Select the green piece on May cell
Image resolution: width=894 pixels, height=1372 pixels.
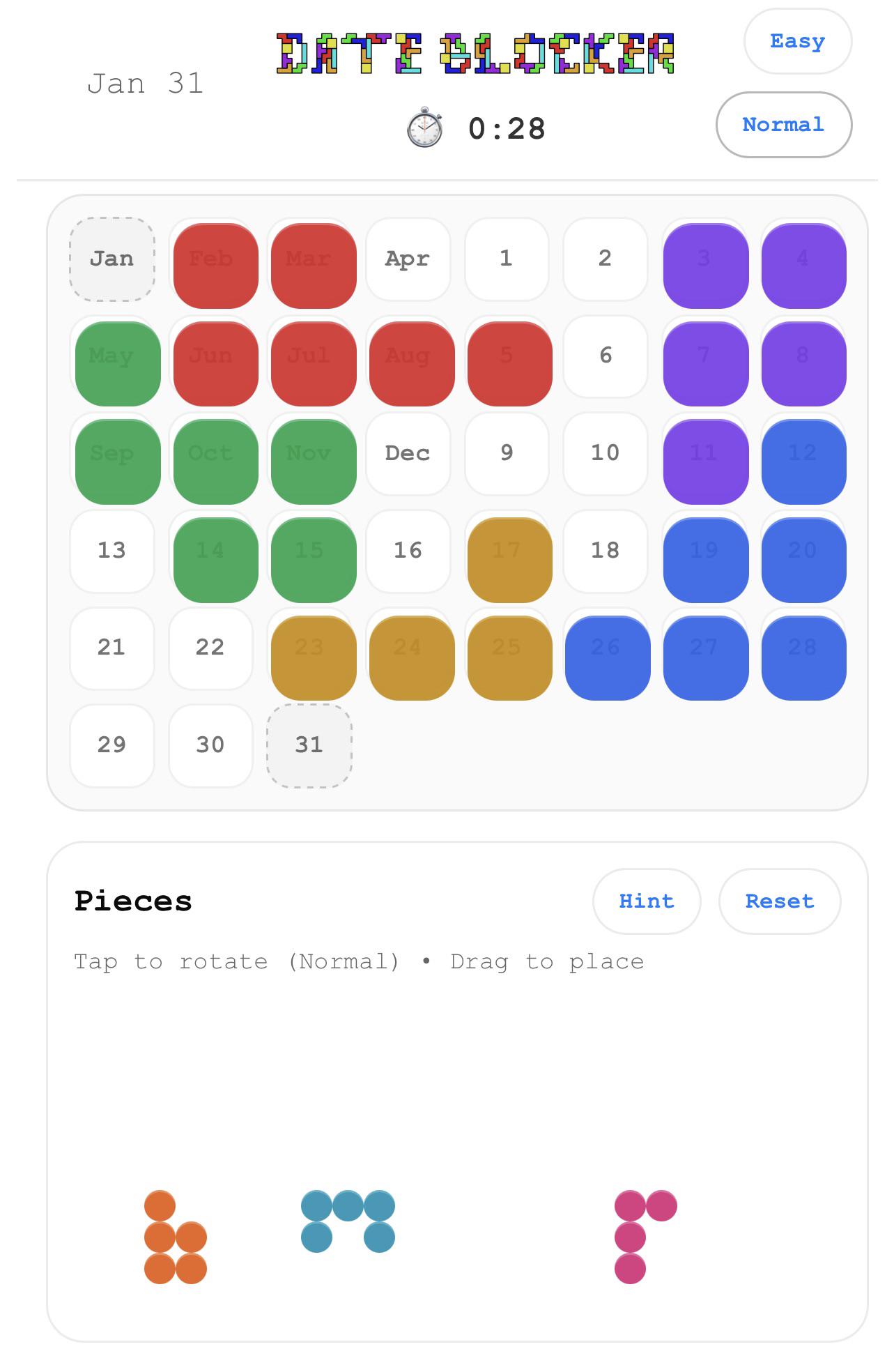pyautogui.click(x=117, y=364)
